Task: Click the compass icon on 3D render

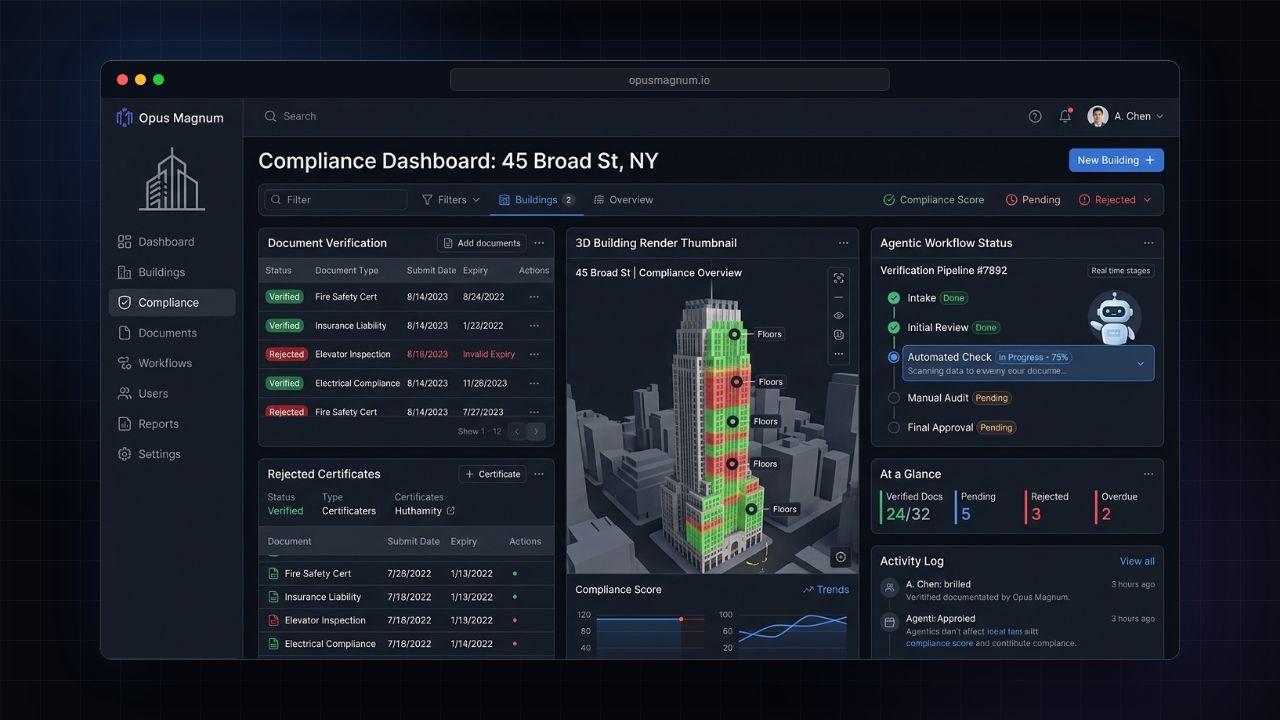Action: pos(840,557)
